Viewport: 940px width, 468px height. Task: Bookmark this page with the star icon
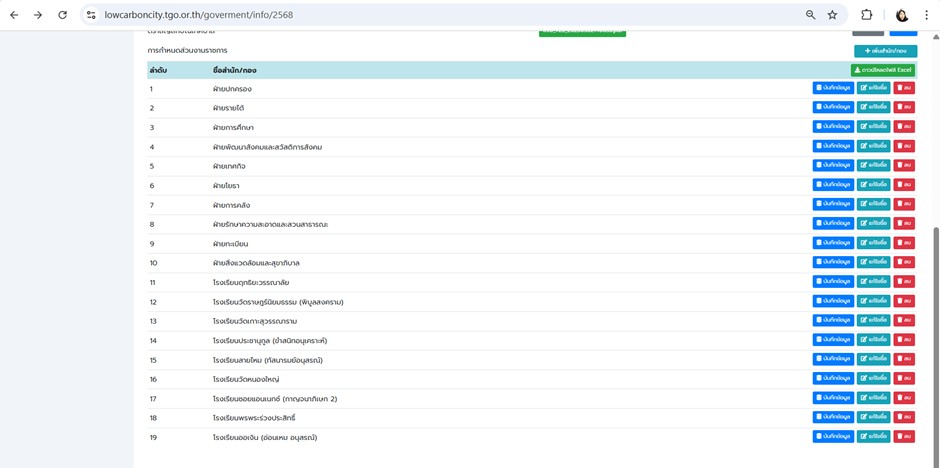832,15
